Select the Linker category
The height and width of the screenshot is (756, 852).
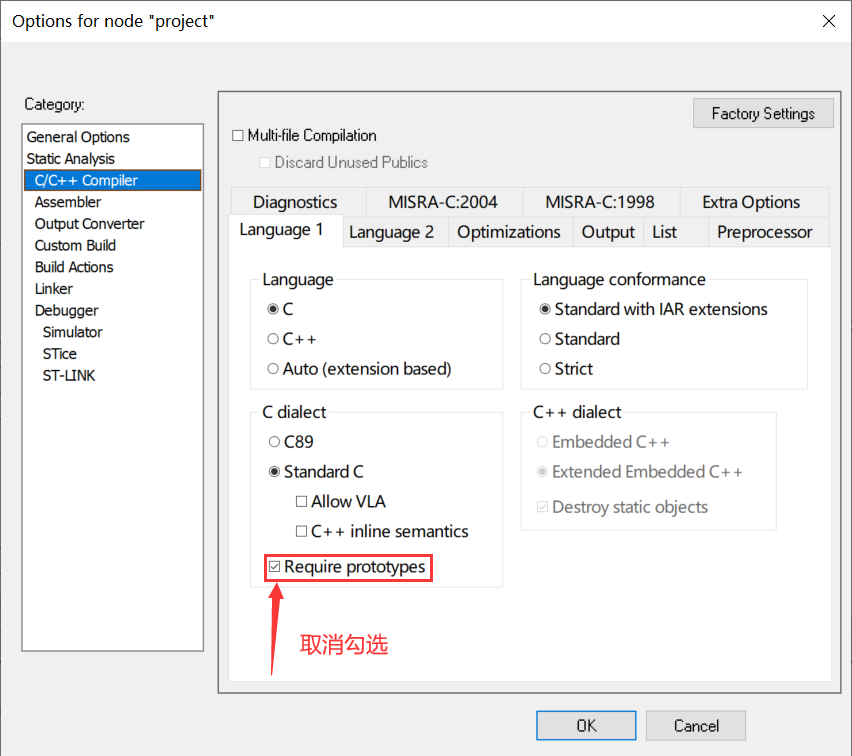53,288
